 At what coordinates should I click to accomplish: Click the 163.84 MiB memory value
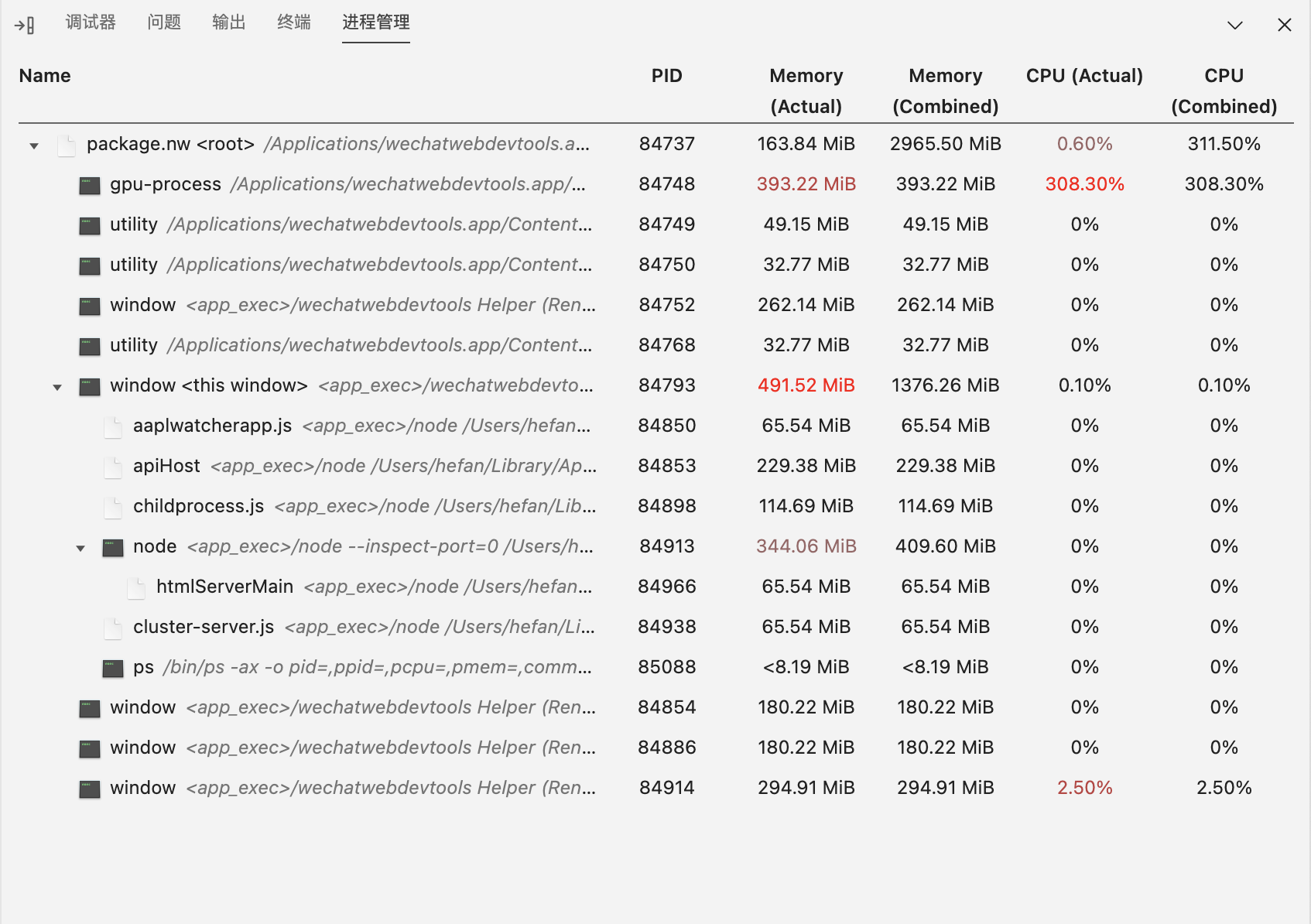click(806, 144)
